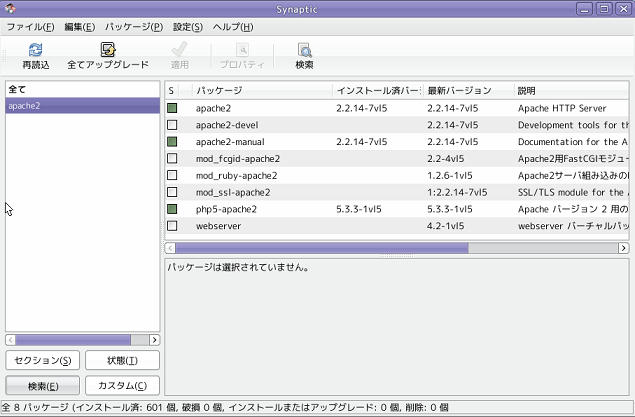Select 全て in the left filter list
635x417 pixels.
(x=83, y=89)
